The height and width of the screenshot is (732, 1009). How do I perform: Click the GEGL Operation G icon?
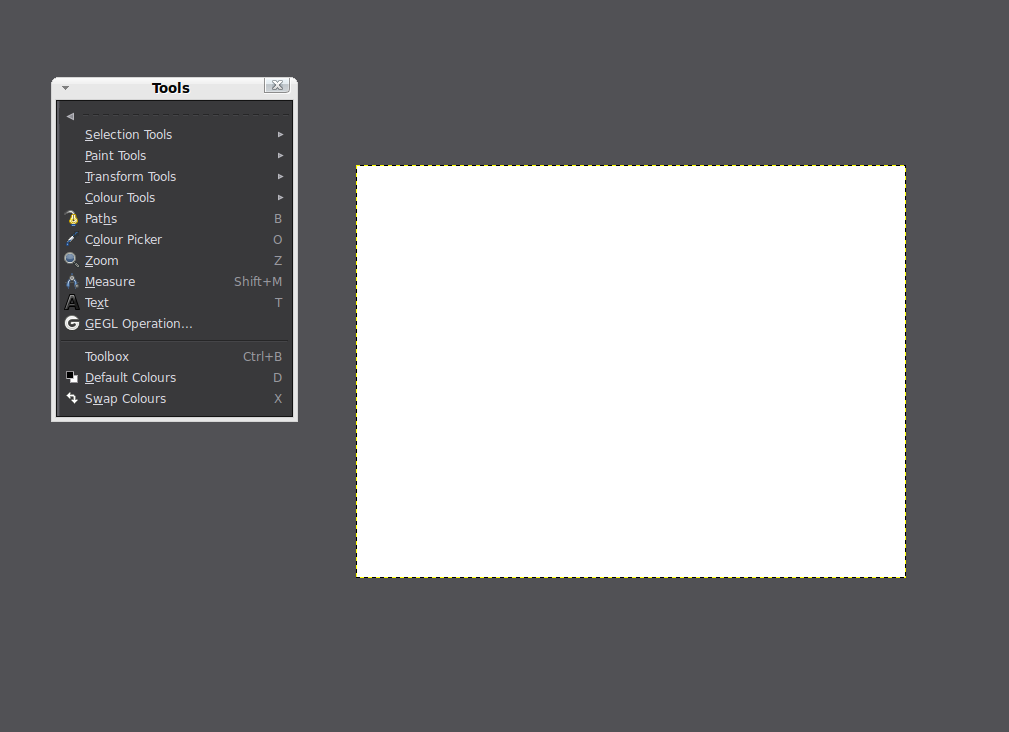[71, 324]
